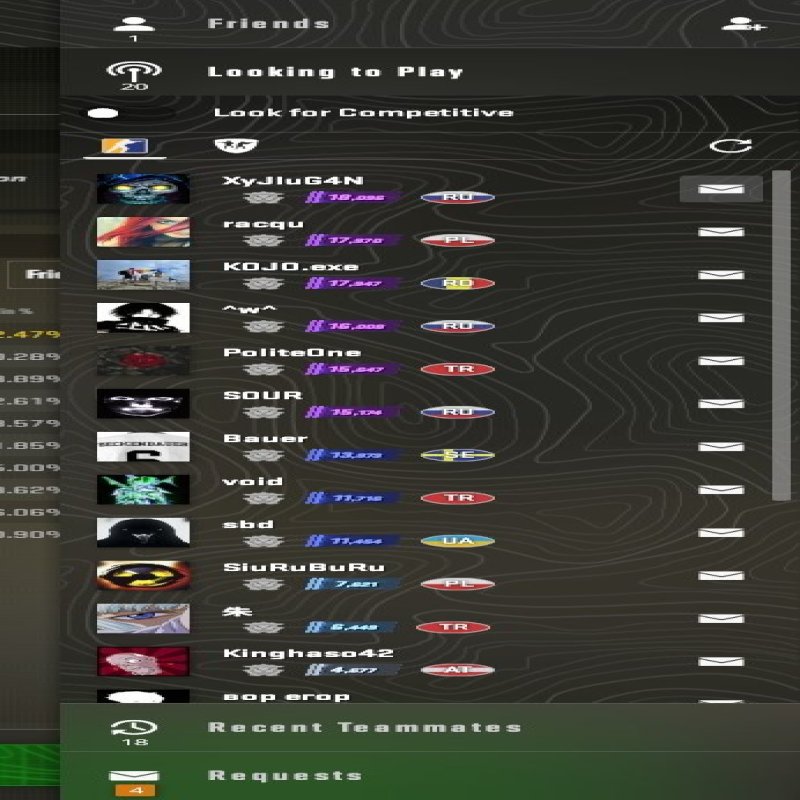Switch to the Competitive mode tab icon
The image size is (800, 800).
coord(236,146)
